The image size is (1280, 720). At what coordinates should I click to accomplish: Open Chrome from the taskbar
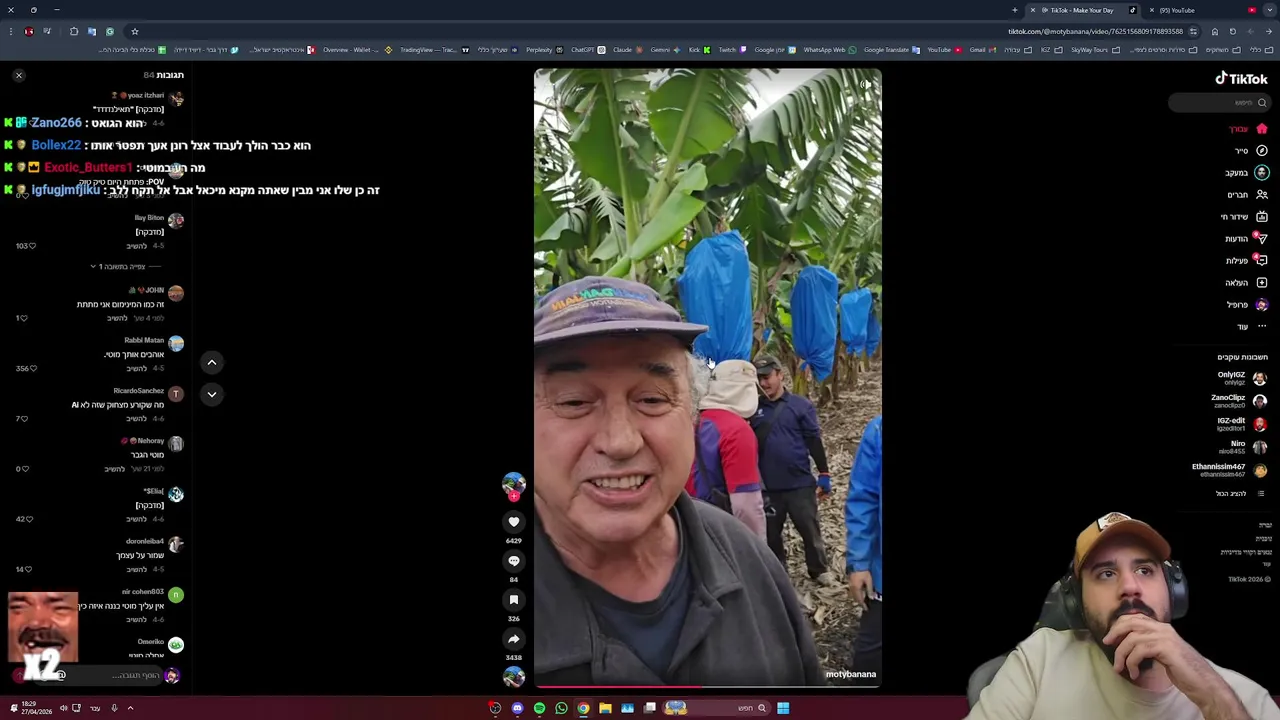(x=583, y=708)
